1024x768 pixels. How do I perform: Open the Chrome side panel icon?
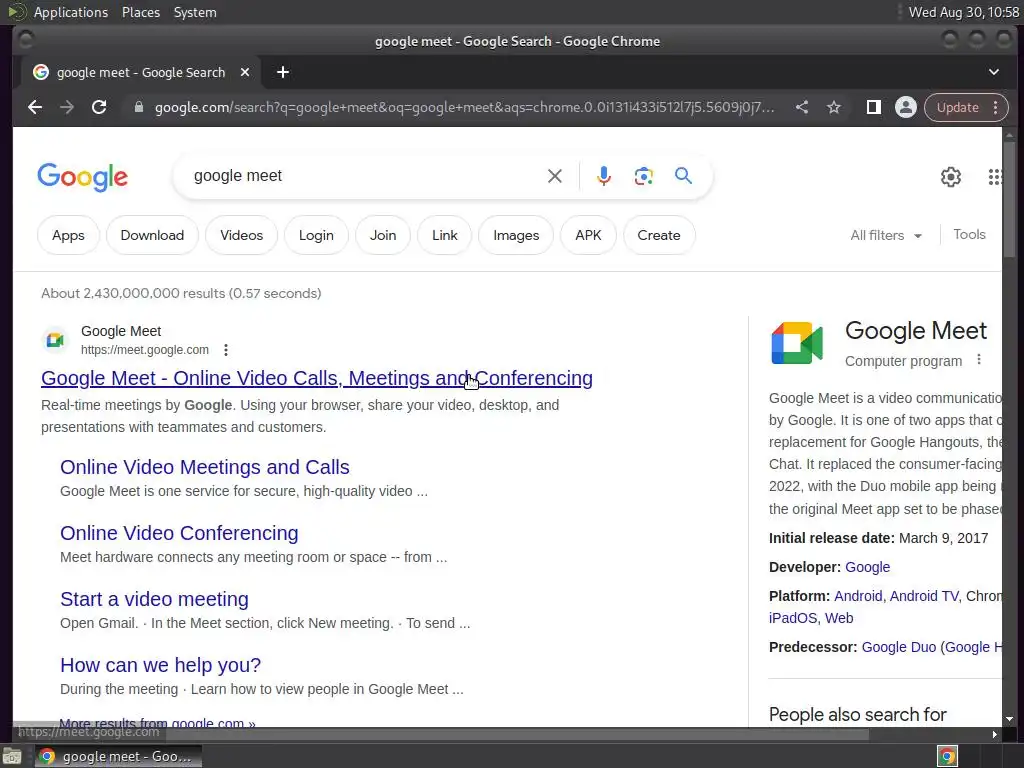[x=874, y=107]
